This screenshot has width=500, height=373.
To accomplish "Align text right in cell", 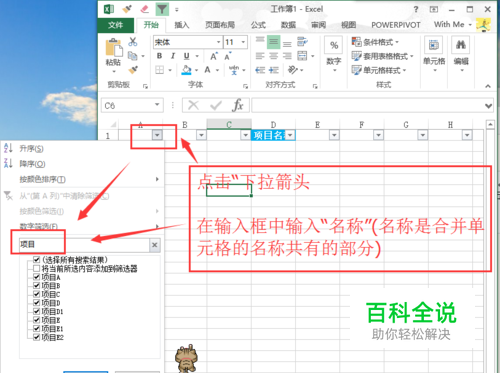I will 287,56.
